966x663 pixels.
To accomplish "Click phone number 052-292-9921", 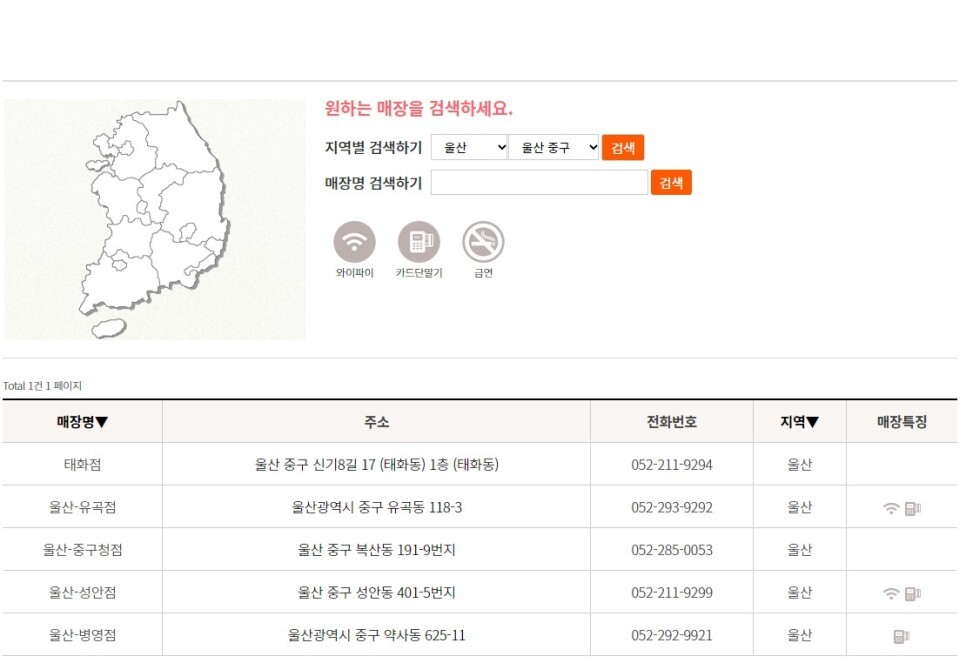I will tap(672, 635).
